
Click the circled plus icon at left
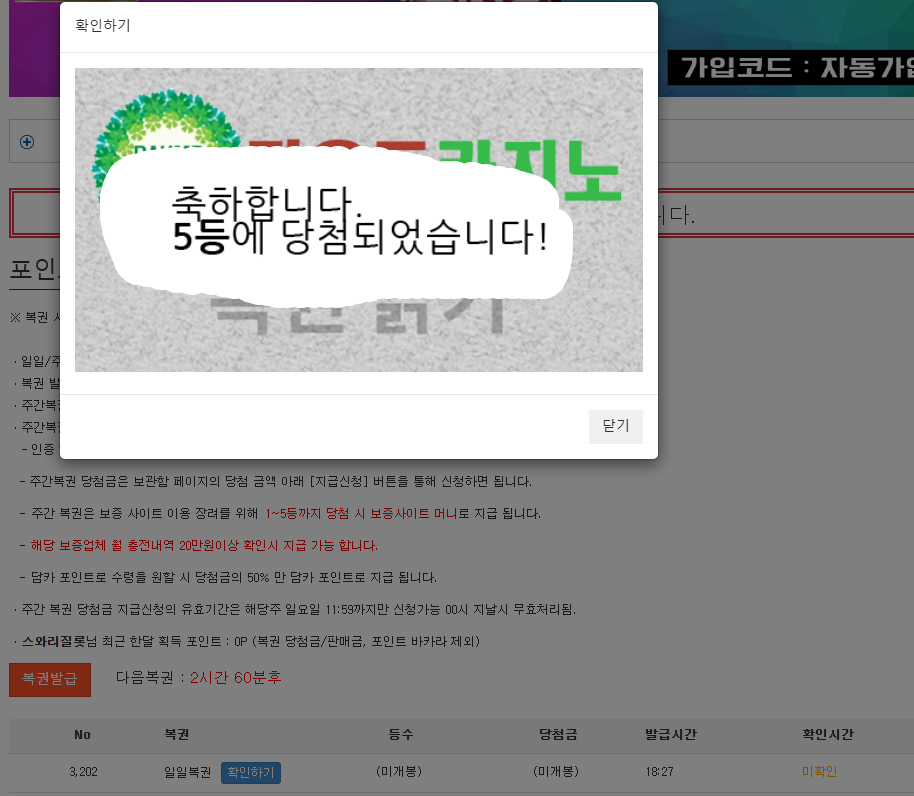pos(27,142)
